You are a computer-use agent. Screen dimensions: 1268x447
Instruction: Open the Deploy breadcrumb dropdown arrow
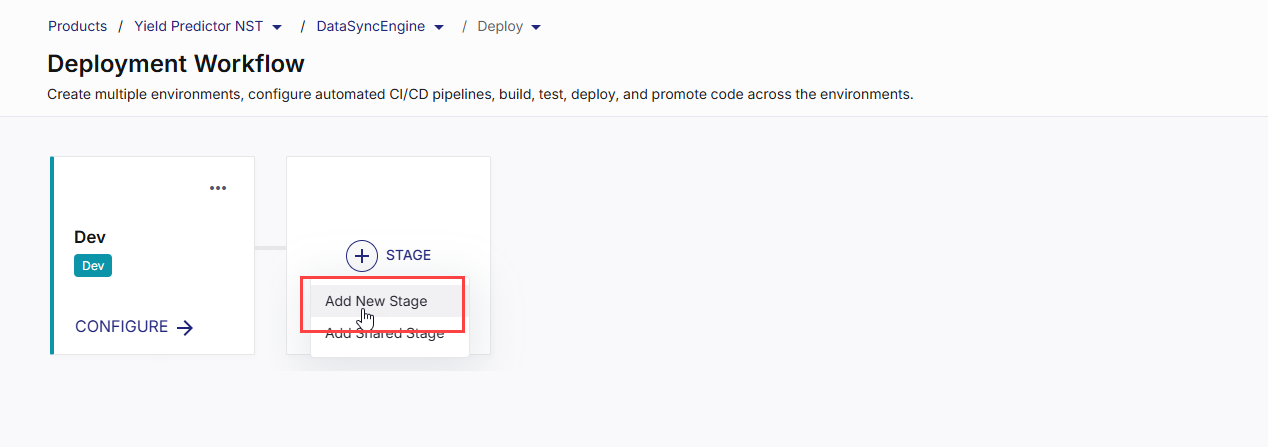click(x=536, y=27)
